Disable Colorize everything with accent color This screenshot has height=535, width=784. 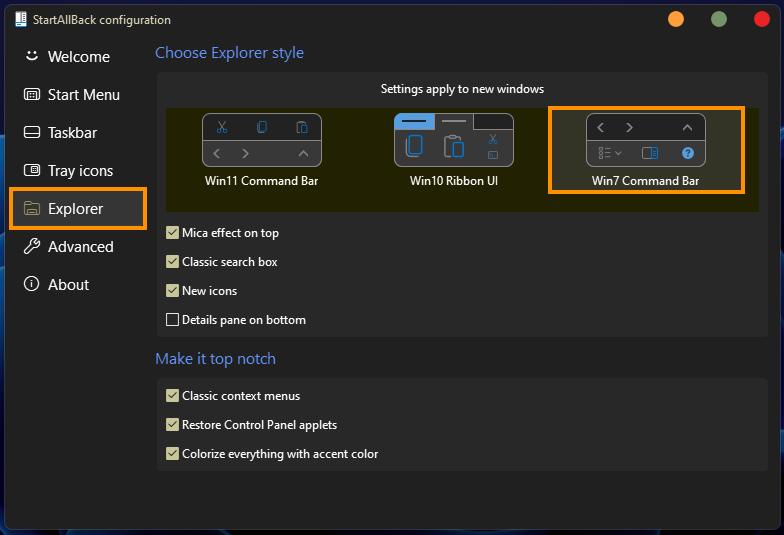click(x=172, y=454)
